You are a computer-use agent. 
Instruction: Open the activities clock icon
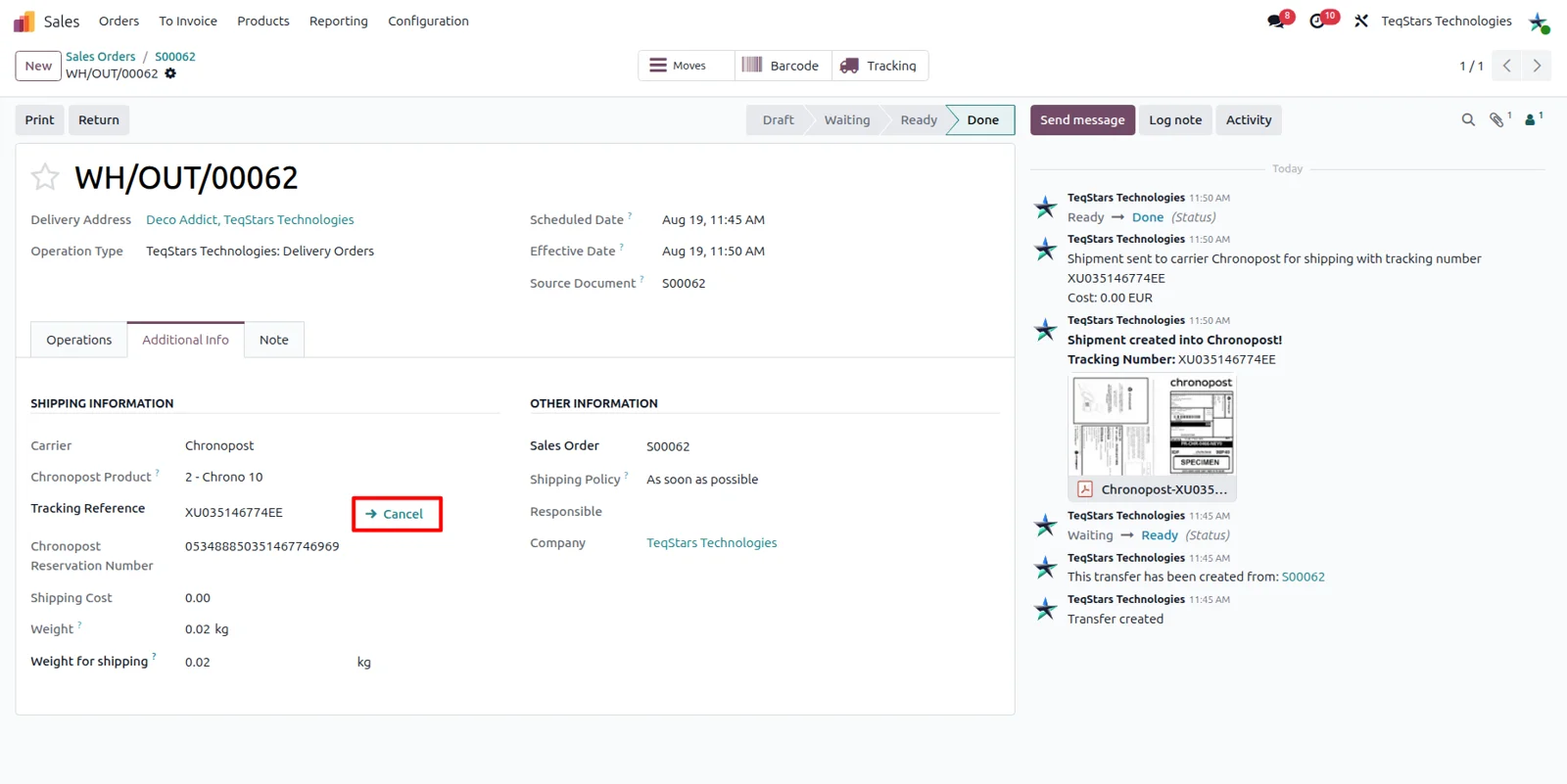click(x=1318, y=21)
